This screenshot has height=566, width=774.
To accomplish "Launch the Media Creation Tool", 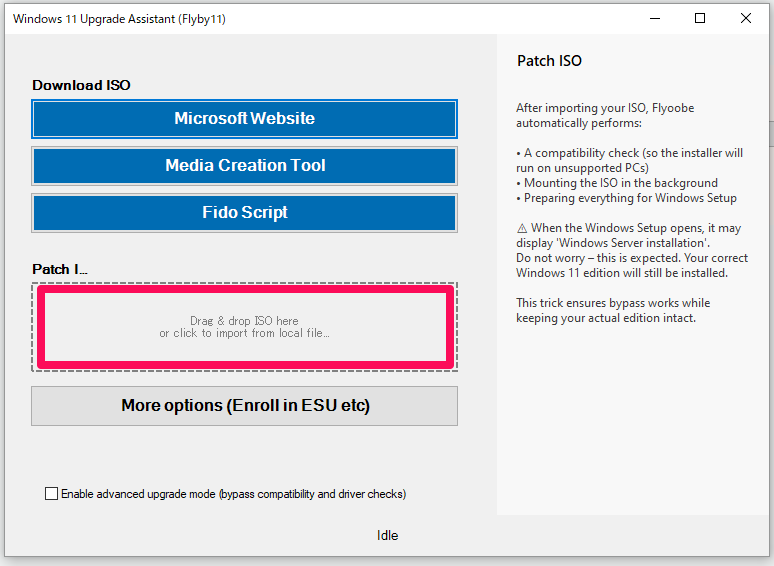I will pyautogui.click(x=245, y=165).
